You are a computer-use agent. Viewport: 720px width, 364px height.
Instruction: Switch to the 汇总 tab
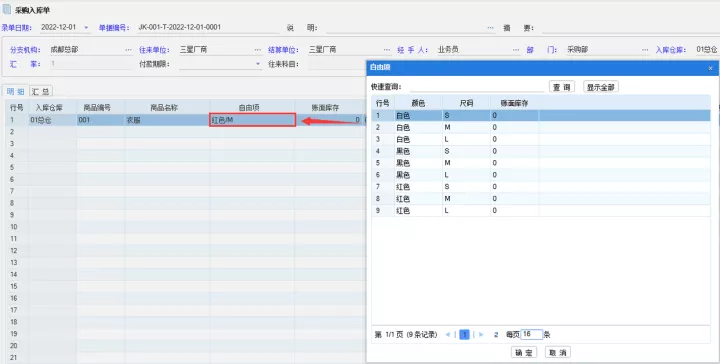pos(41,91)
